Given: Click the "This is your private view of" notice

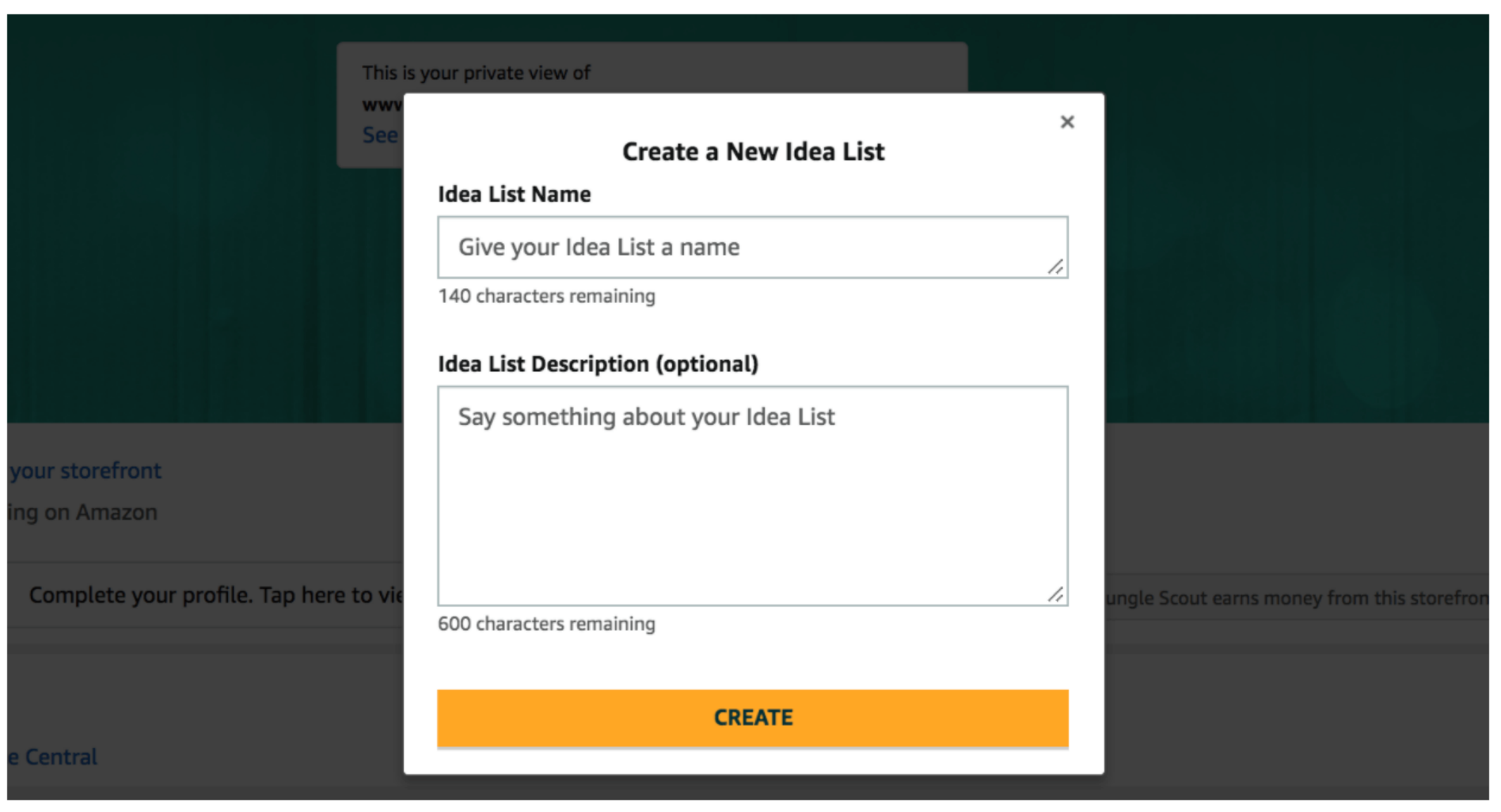Looking at the screenshot, I should point(476,73).
